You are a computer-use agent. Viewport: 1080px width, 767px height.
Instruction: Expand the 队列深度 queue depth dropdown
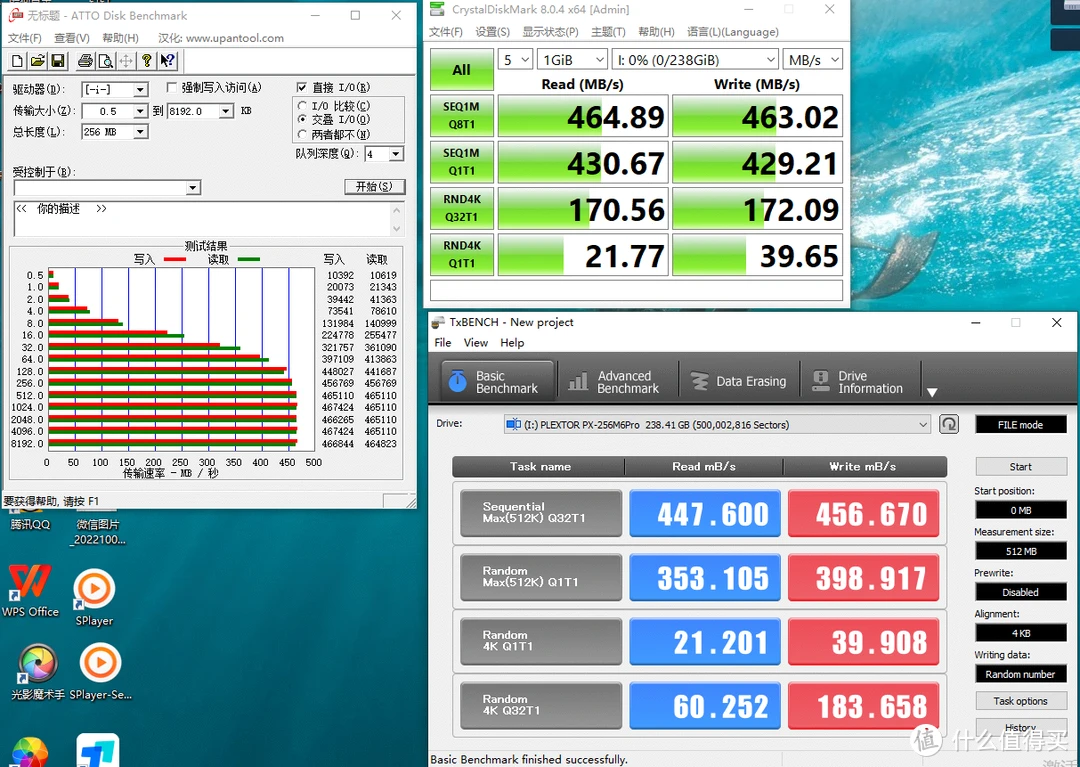(396, 154)
